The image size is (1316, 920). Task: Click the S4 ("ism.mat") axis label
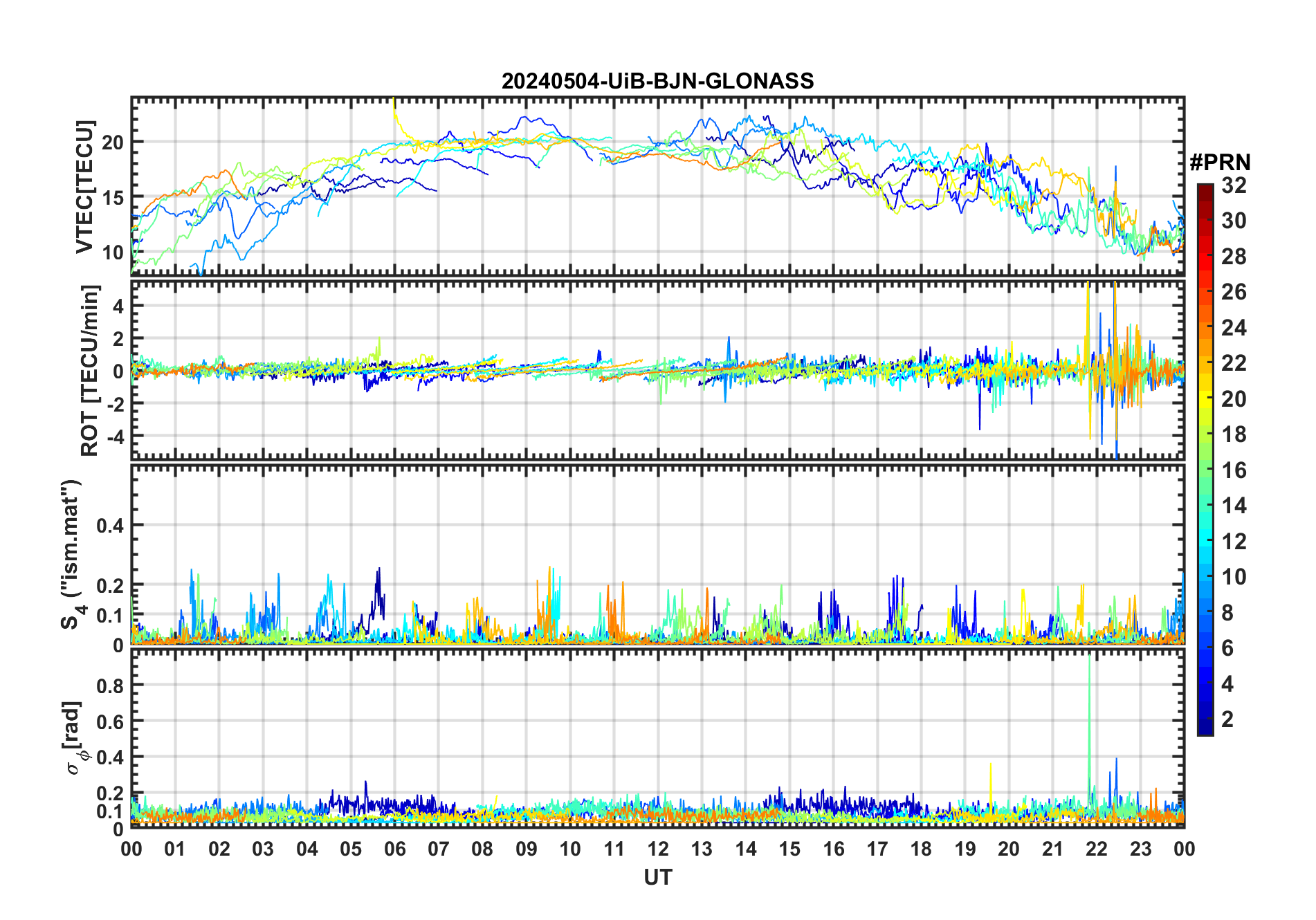71,554
